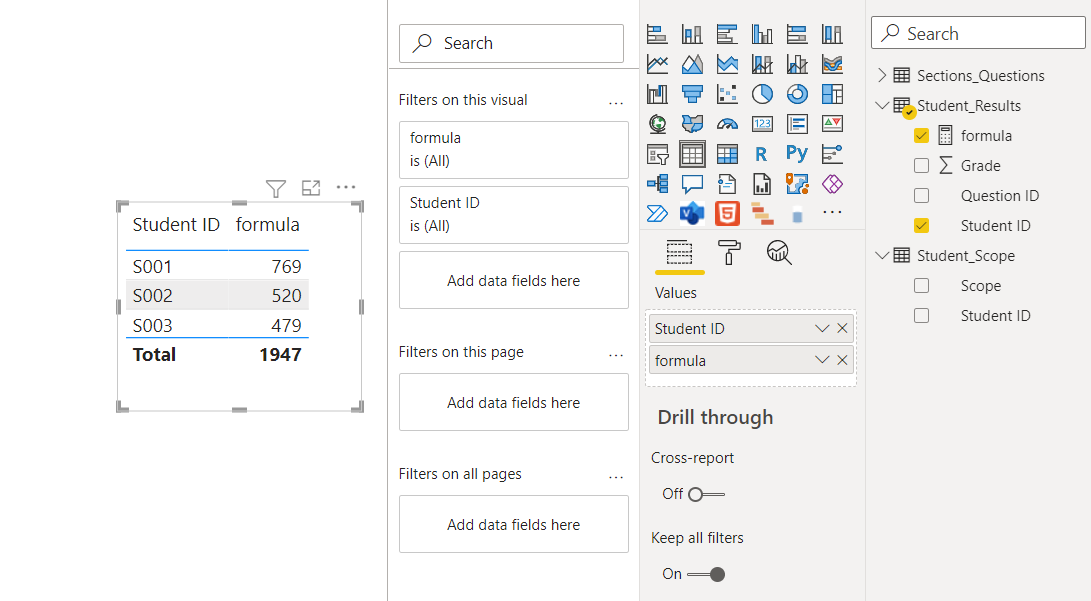This screenshot has height=601, width=1091.
Task: Select the Power Automate visual
Action: (657, 214)
